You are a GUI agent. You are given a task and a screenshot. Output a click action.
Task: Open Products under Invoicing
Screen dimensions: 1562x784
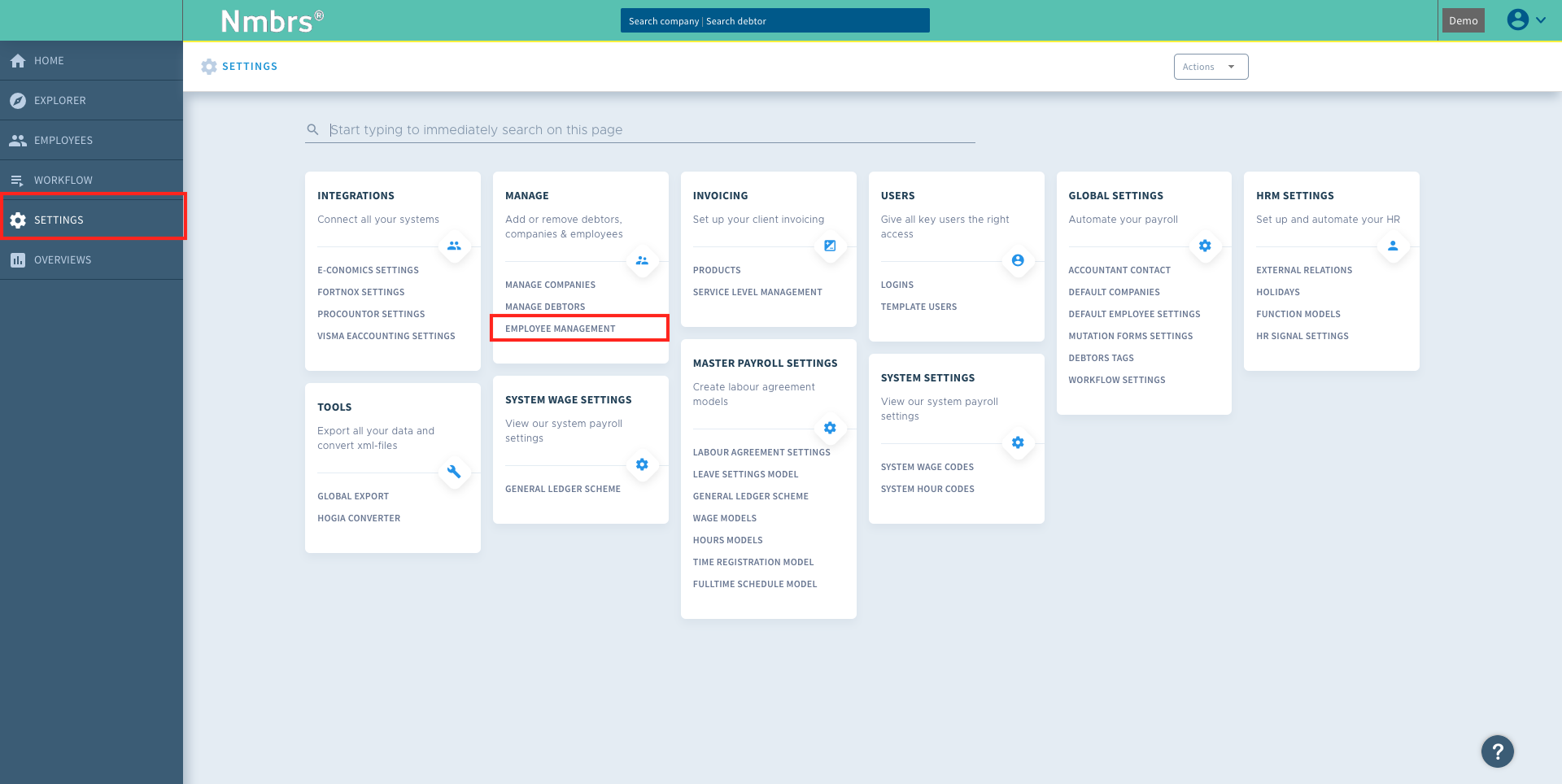coord(717,270)
